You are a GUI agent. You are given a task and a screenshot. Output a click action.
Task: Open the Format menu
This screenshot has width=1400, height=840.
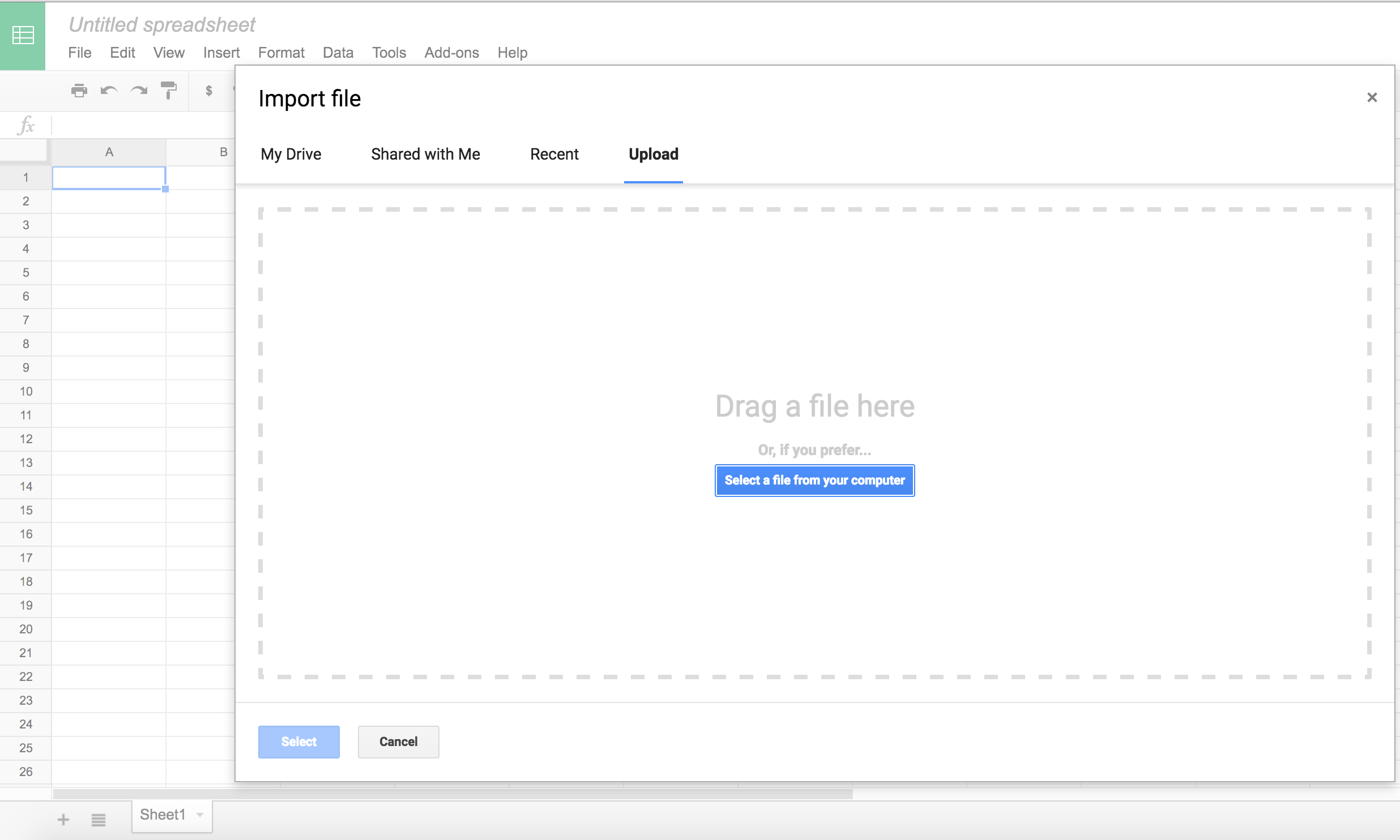click(x=281, y=53)
